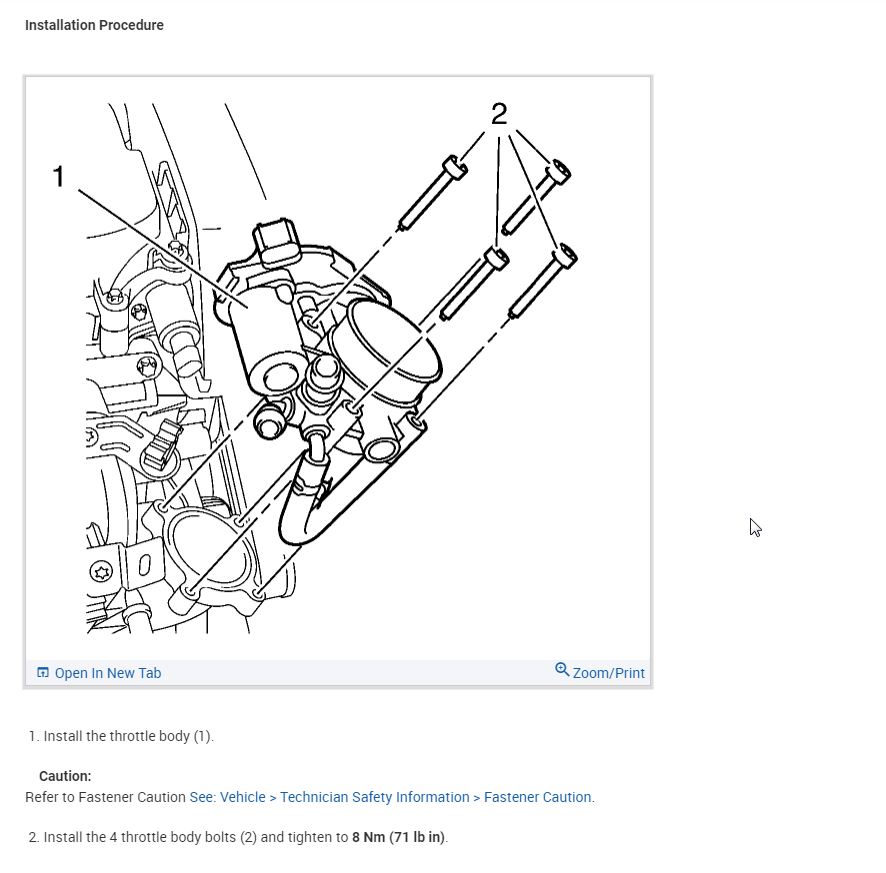Select the Zoom/Print link text
This screenshot has height=873, width=886.
coord(609,673)
